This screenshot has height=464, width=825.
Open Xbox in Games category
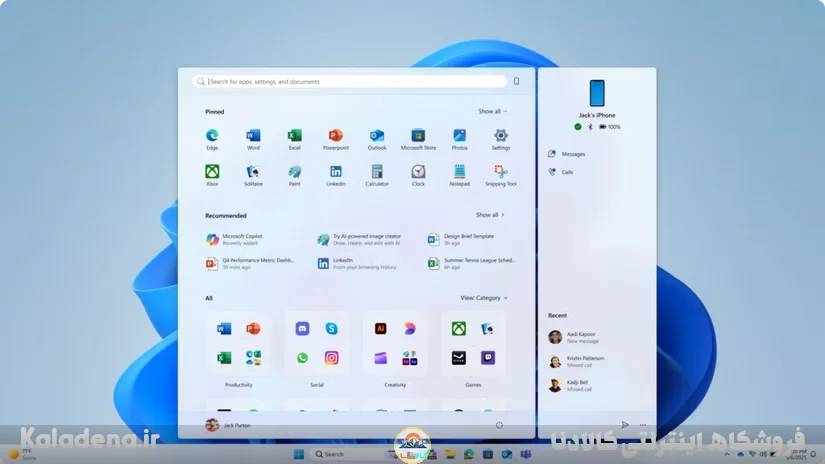click(x=459, y=329)
